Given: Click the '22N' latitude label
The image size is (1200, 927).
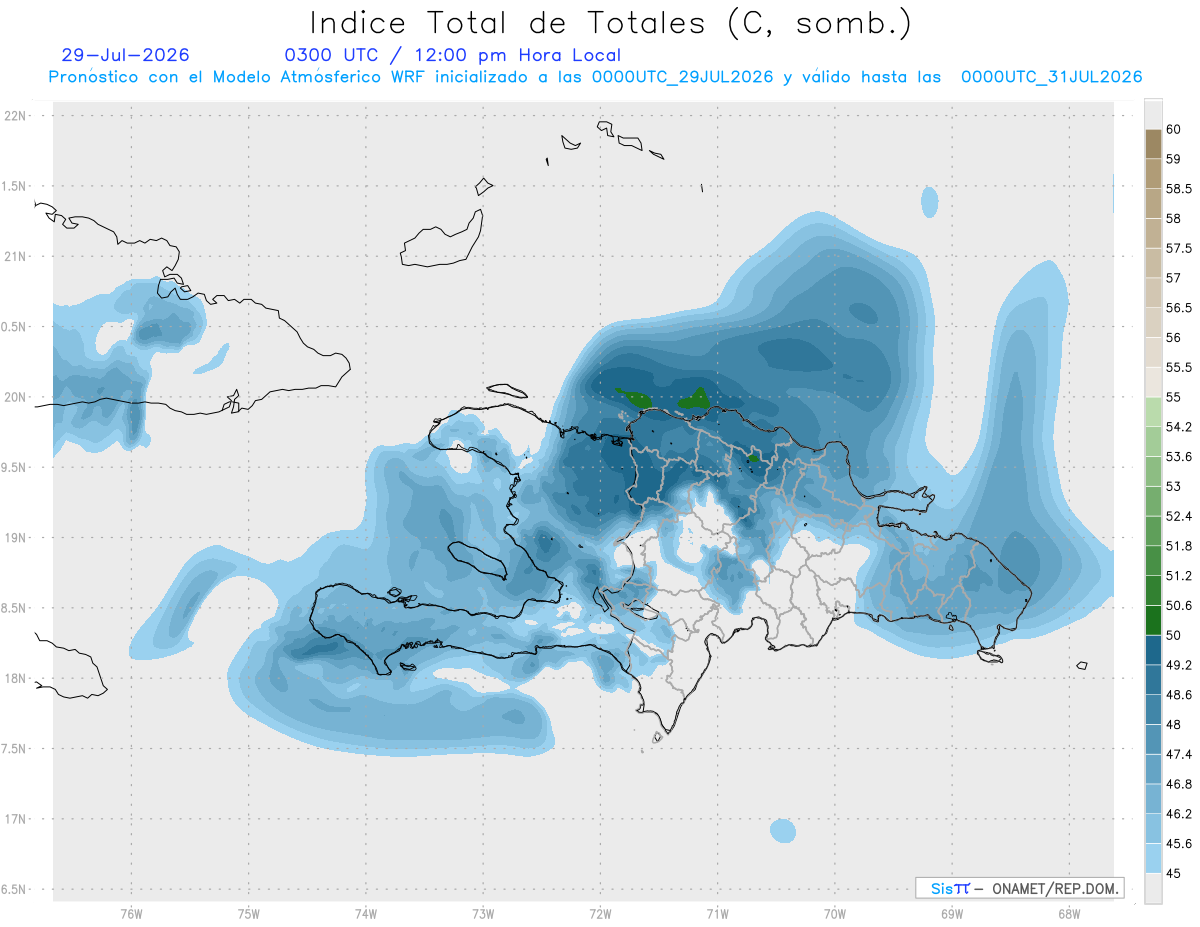Looking at the screenshot, I should coord(17,116).
